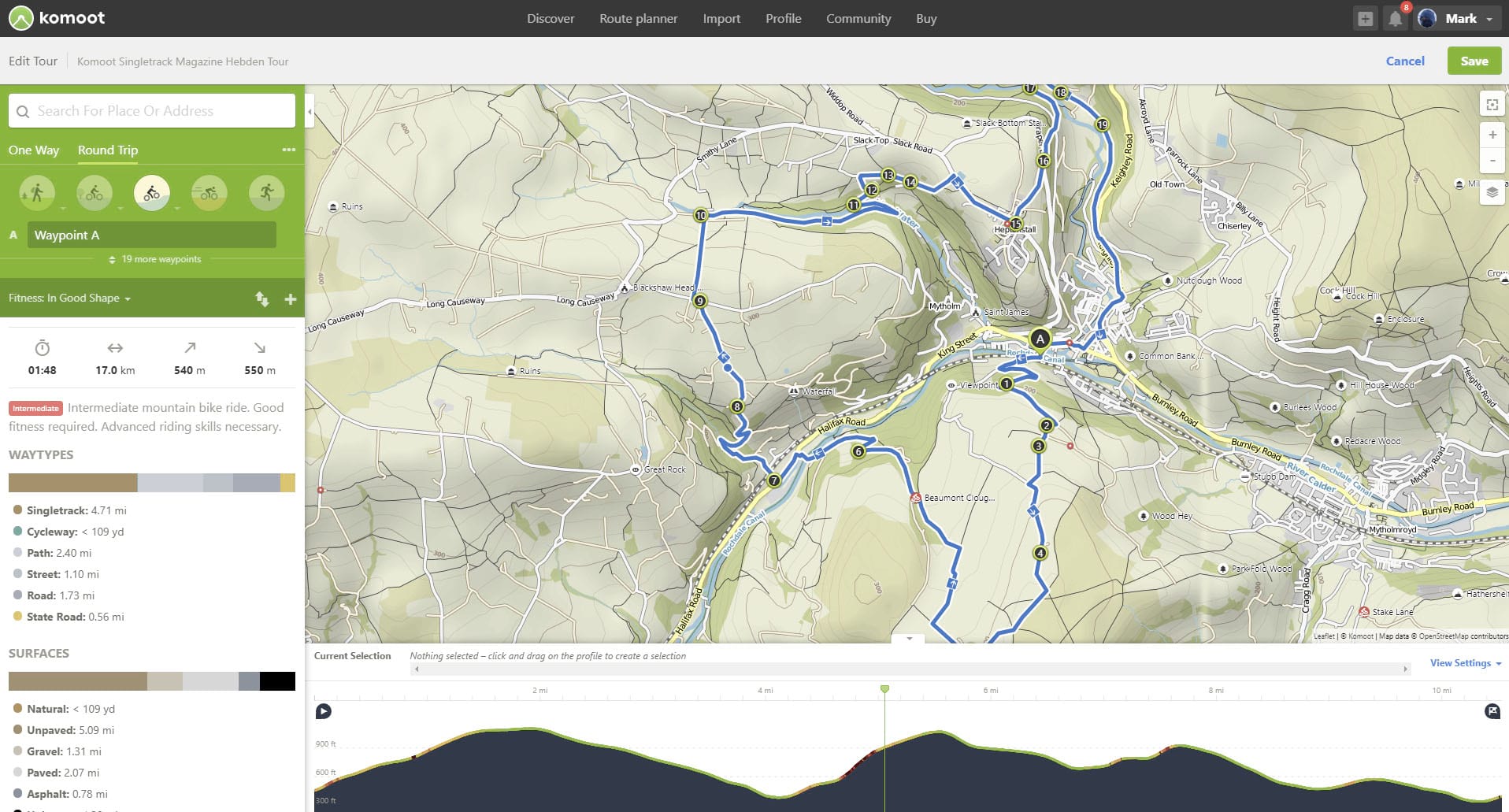Select the hiking sport icon
This screenshot has width=1509, height=812.
tap(37, 193)
